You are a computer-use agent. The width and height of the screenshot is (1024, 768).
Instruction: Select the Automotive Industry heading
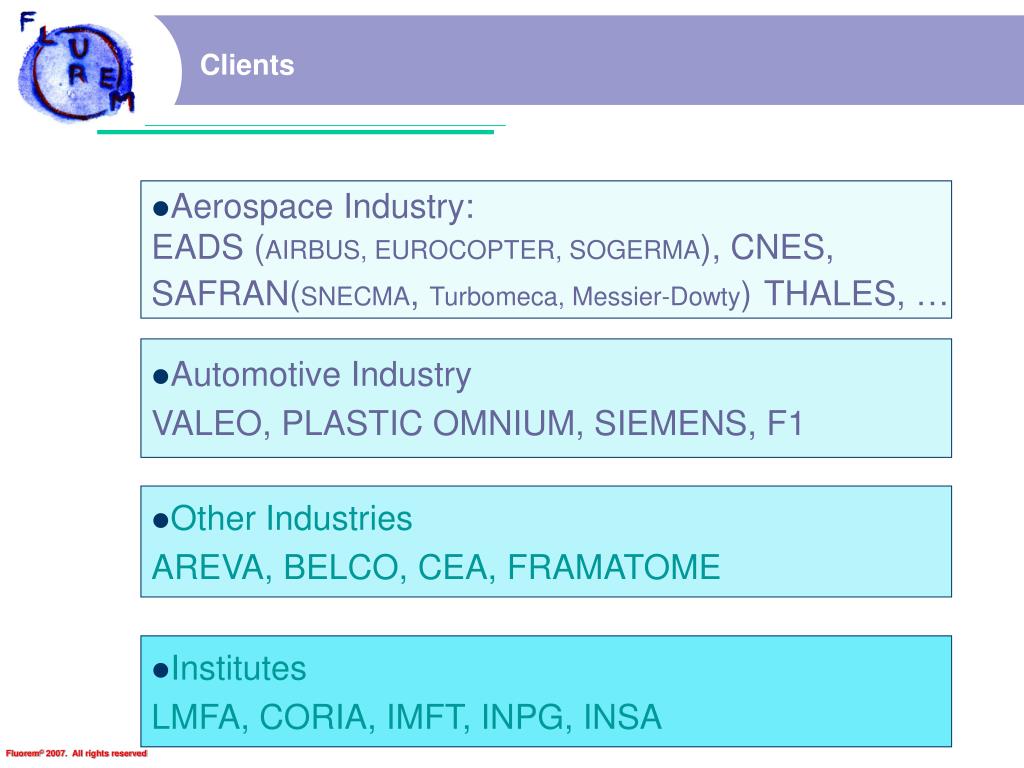click(321, 376)
